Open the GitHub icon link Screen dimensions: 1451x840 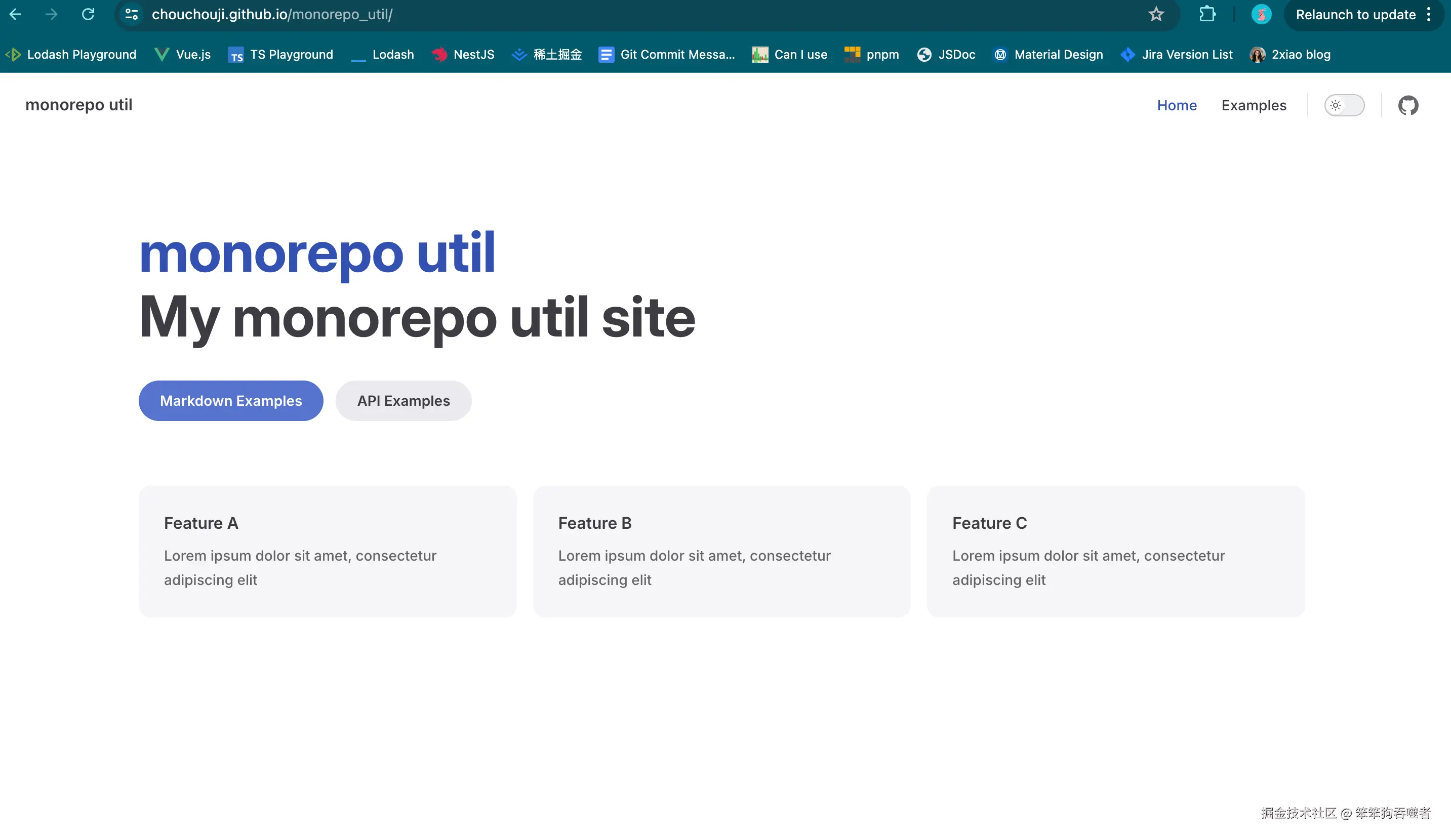pyautogui.click(x=1408, y=105)
